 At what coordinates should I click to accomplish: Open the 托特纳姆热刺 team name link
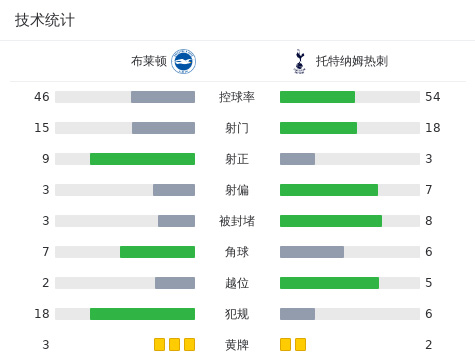(352, 61)
